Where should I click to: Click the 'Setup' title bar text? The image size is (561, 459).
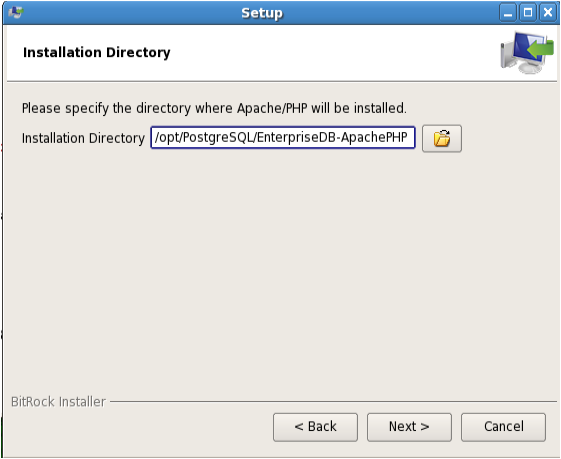tap(262, 13)
